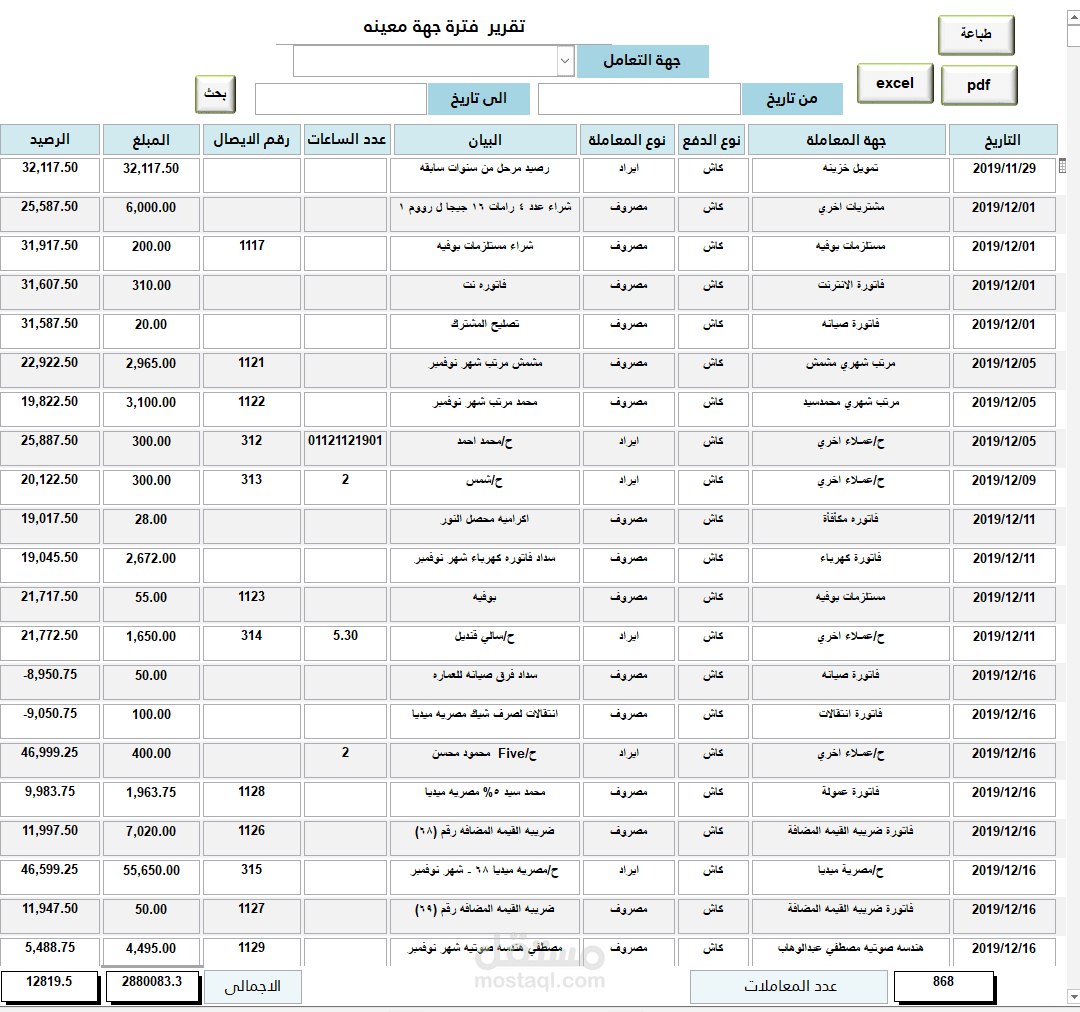Select the receipt number cell 315
Image resolution: width=1080 pixels, height=1012 pixels.
click(x=251, y=878)
